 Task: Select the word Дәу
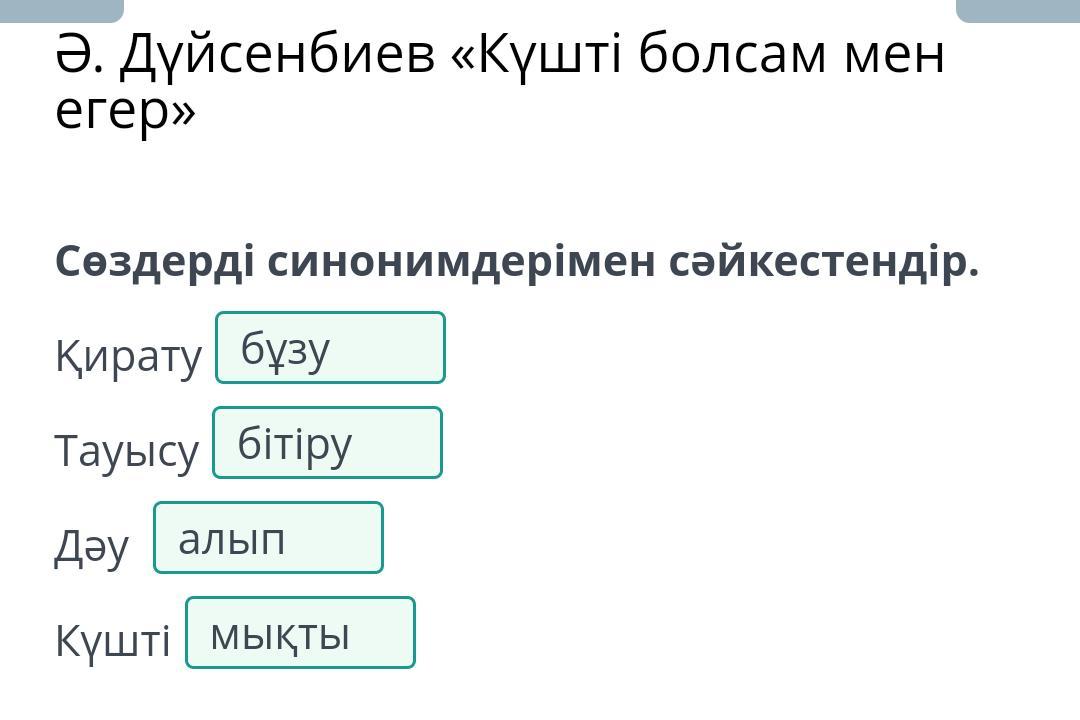(x=92, y=547)
